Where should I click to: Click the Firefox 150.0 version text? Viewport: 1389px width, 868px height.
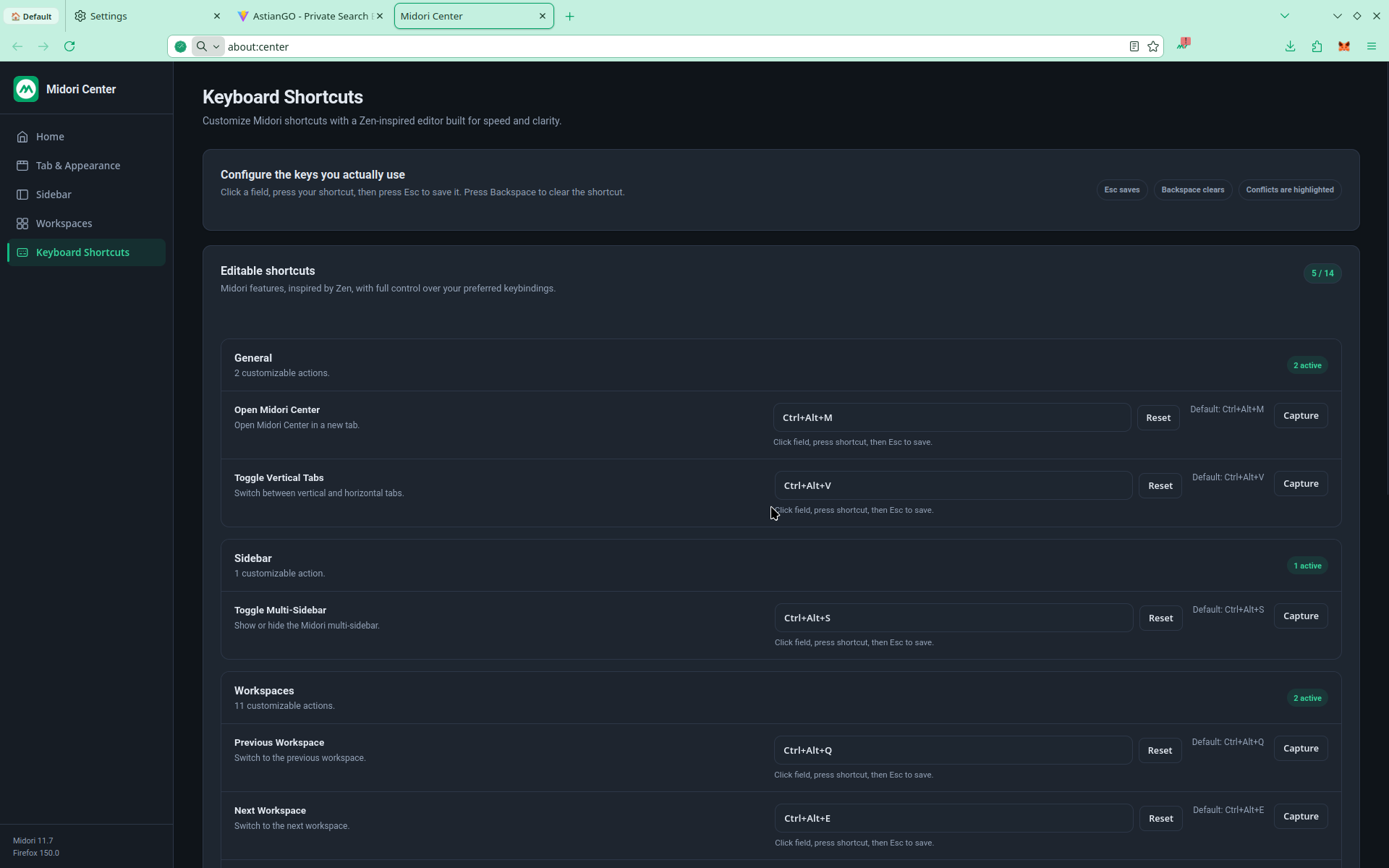(x=36, y=853)
